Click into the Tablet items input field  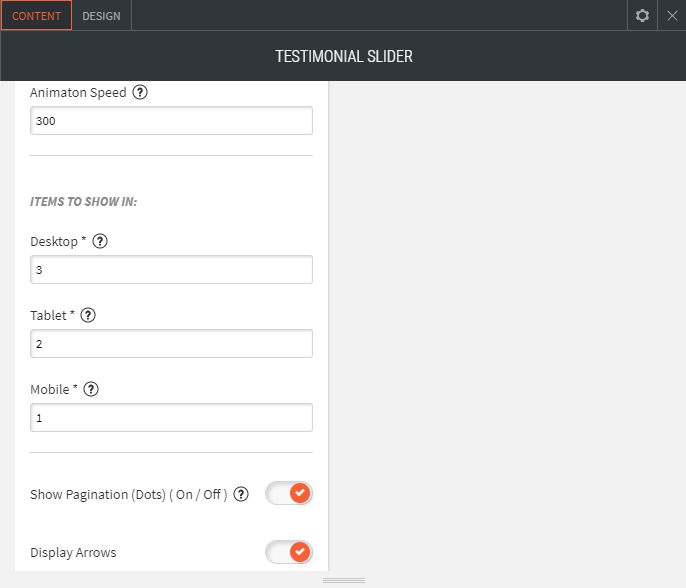click(171, 344)
